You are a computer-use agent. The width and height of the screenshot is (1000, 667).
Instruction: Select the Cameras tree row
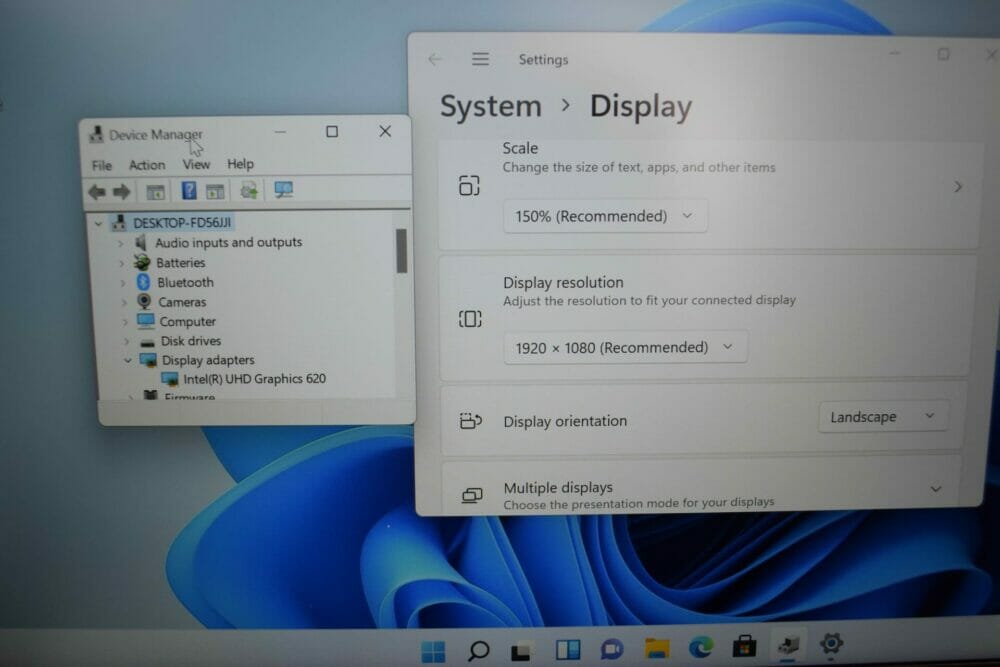(182, 302)
